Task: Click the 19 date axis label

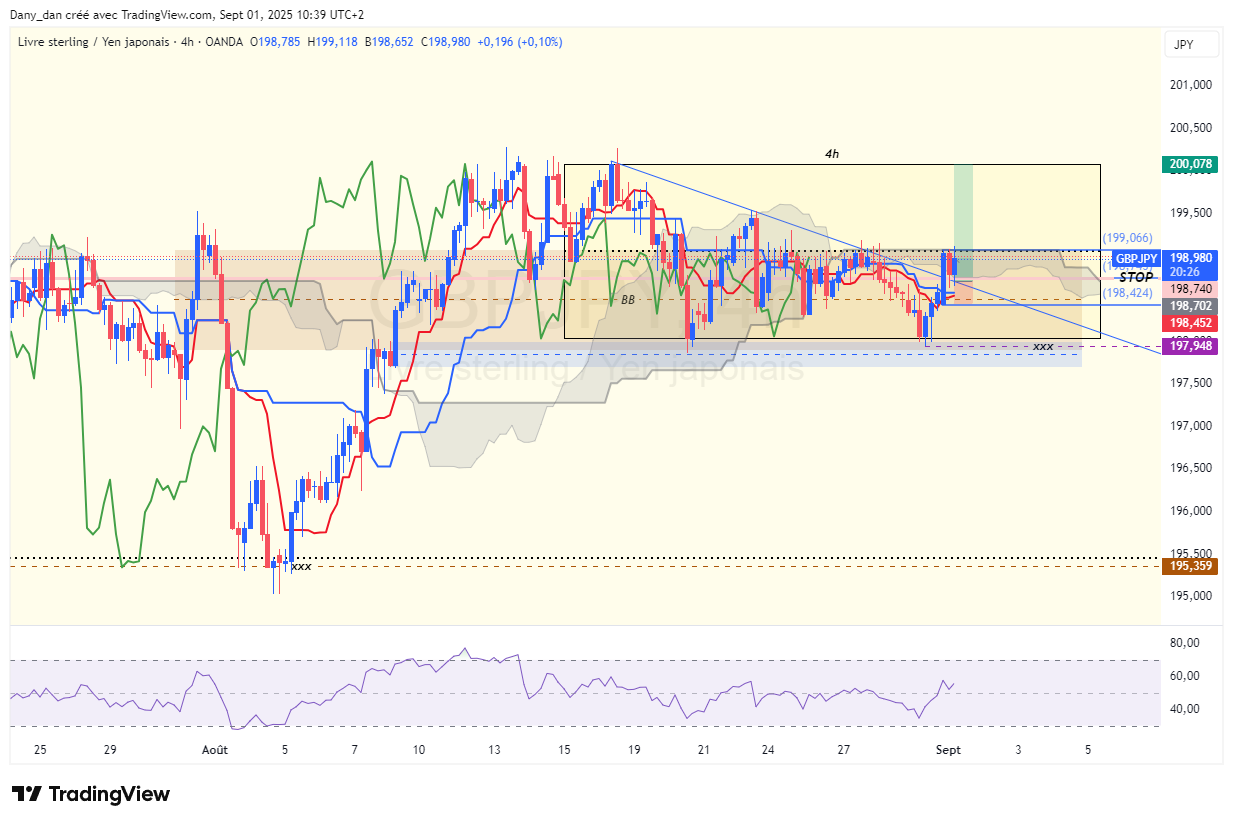Action: (x=634, y=749)
